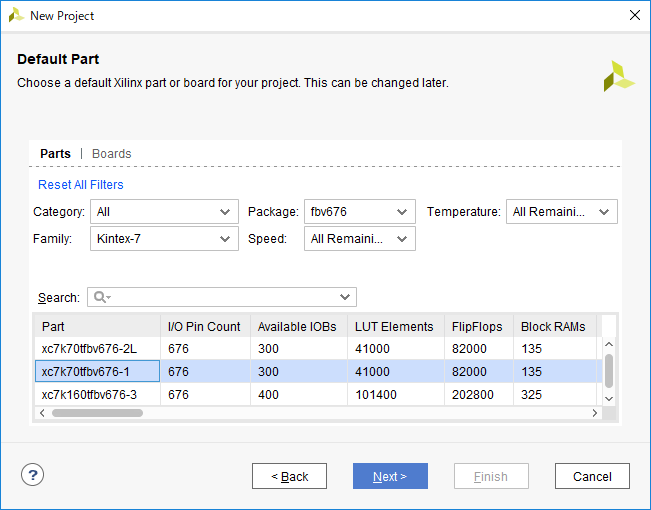Cancel the new project wizard
This screenshot has width=651, height=510.
point(591,477)
